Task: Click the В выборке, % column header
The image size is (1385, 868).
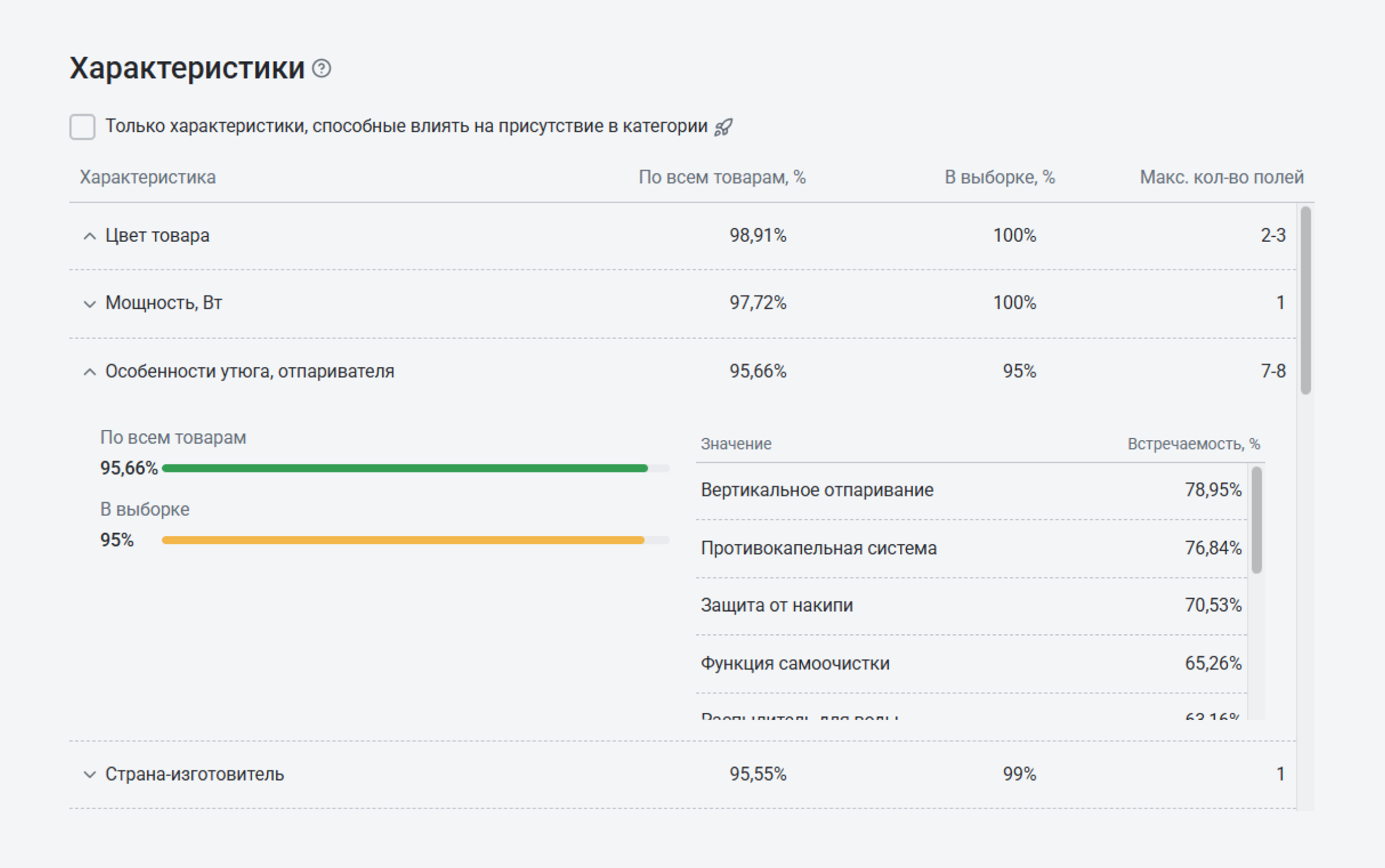Action: 1000,178
